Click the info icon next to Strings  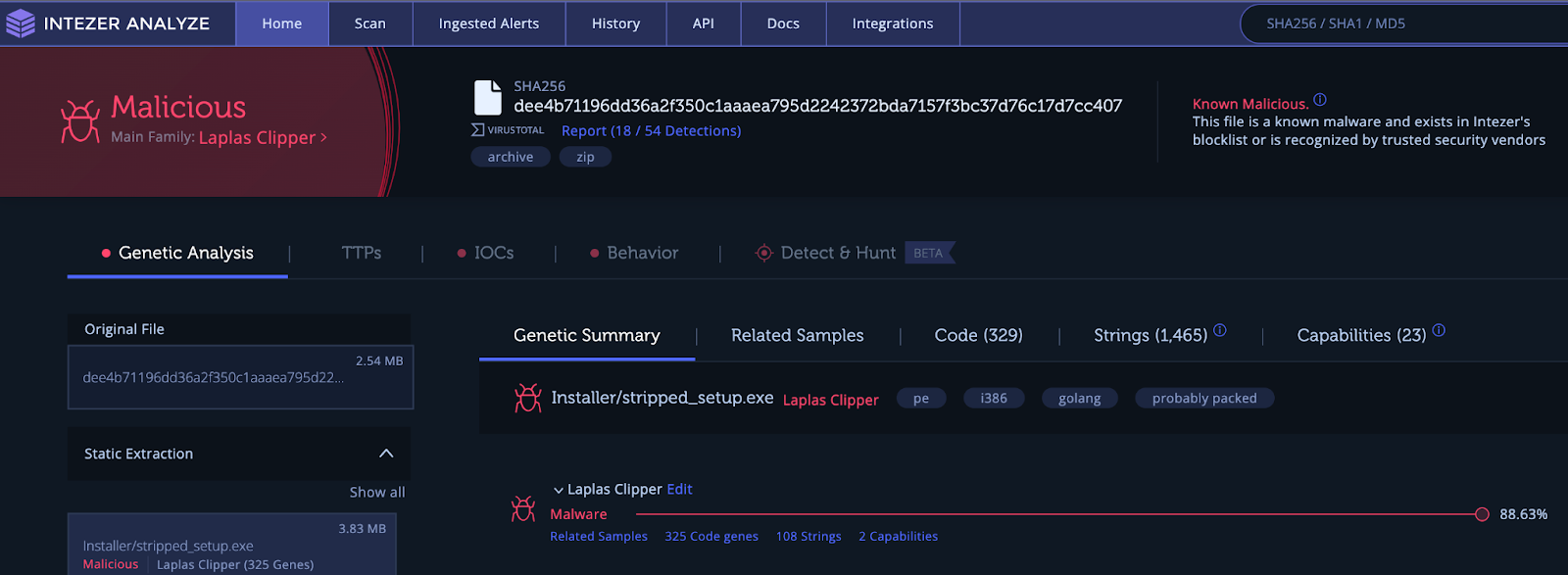click(1220, 330)
